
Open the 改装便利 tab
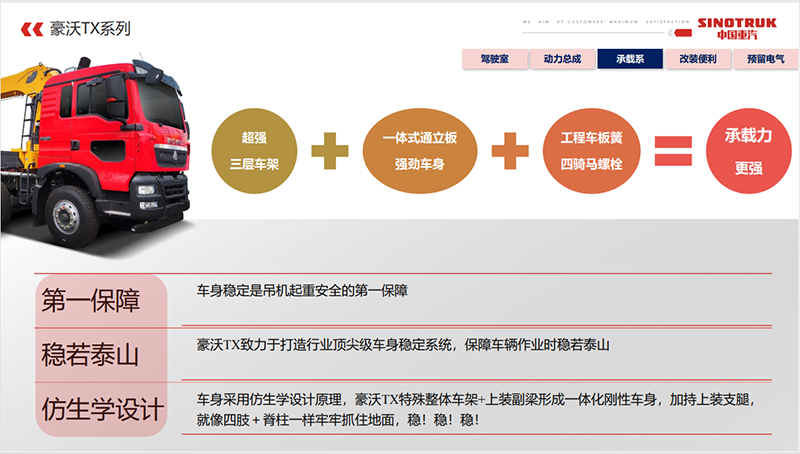pyautogui.click(x=698, y=59)
